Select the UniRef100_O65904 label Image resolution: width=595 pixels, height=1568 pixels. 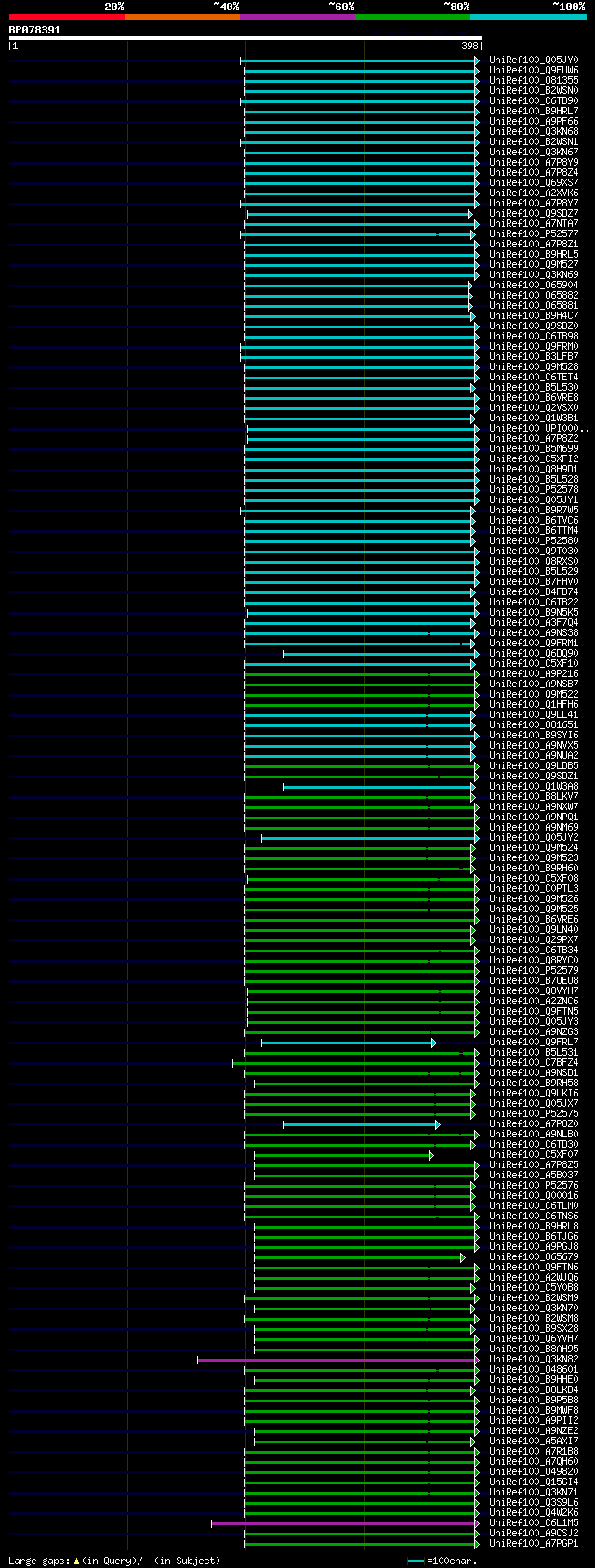pos(534,286)
